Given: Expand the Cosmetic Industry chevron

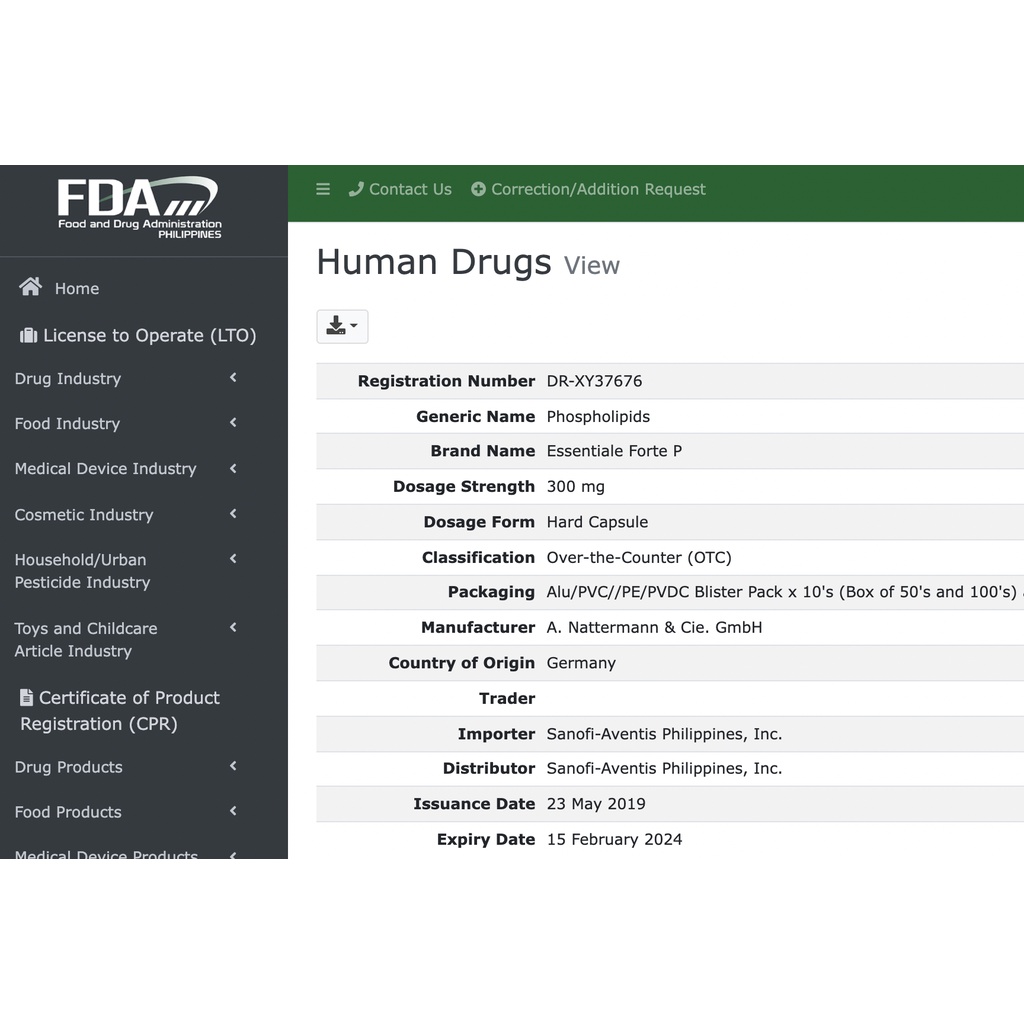Looking at the screenshot, I should pyautogui.click(x=233, y=514).
